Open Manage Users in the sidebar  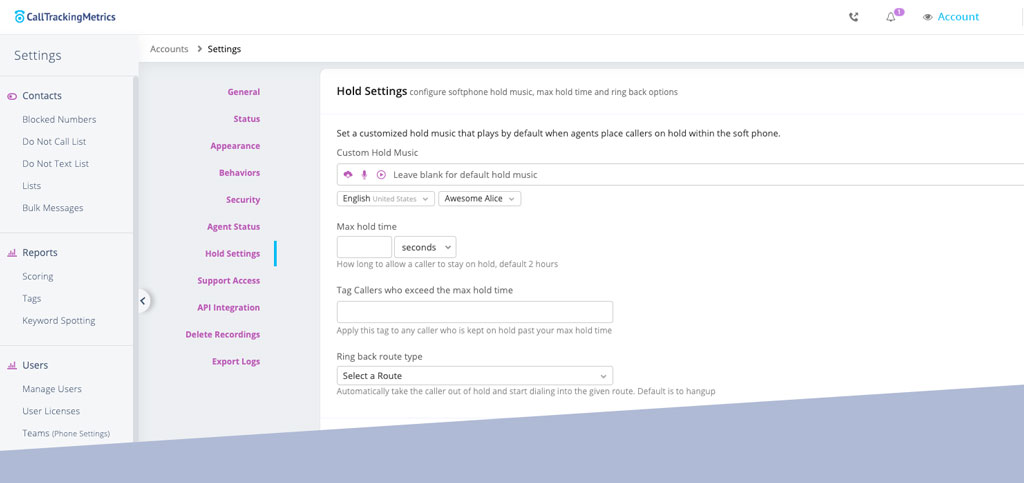(52, 389)
